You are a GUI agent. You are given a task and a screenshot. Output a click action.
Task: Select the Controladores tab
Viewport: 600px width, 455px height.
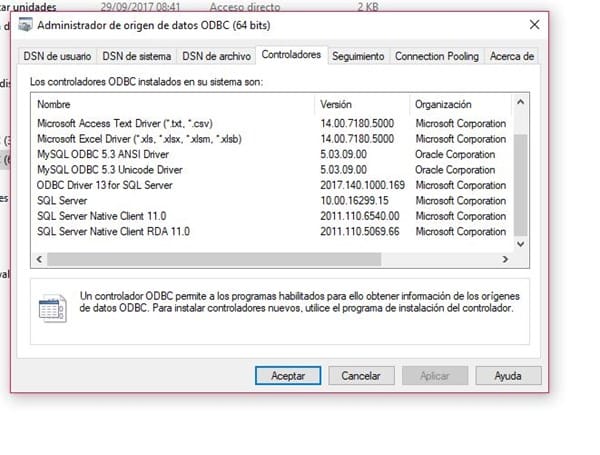point(291,55)
